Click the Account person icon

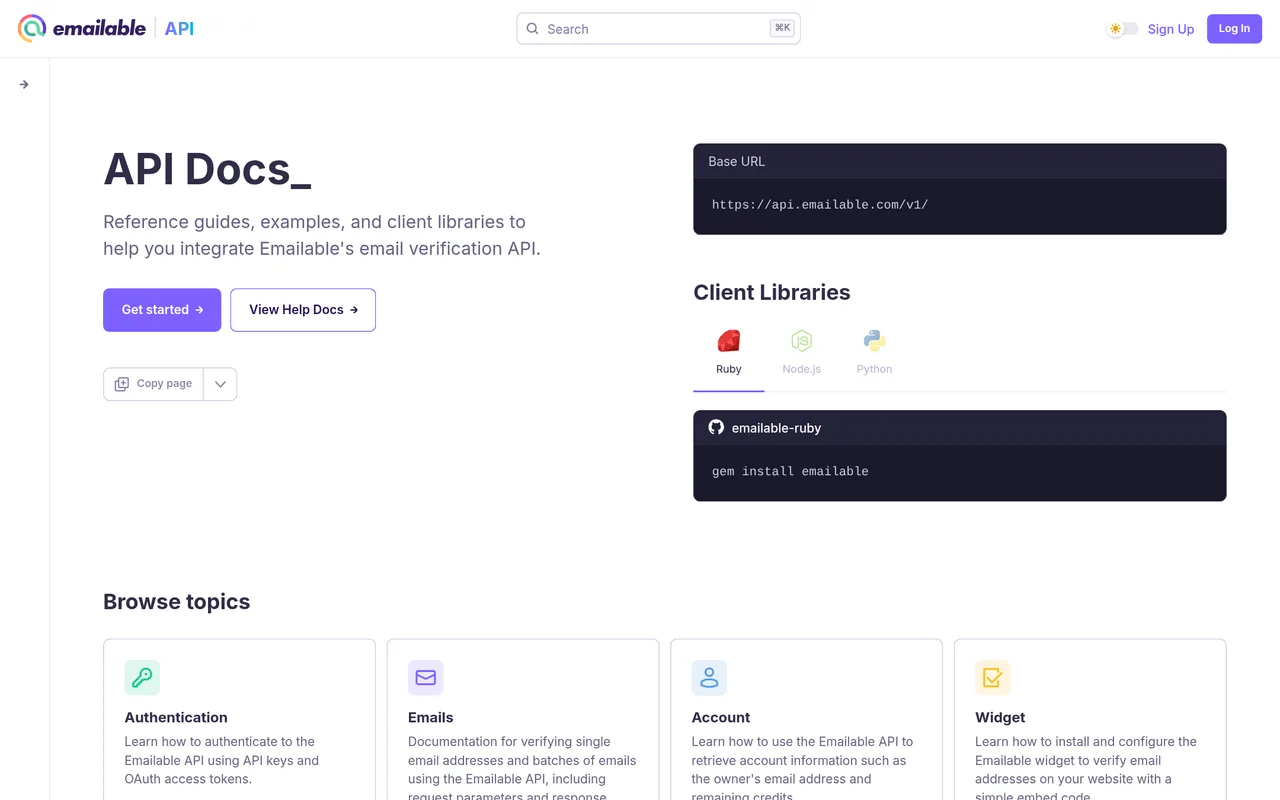point(709,677)
